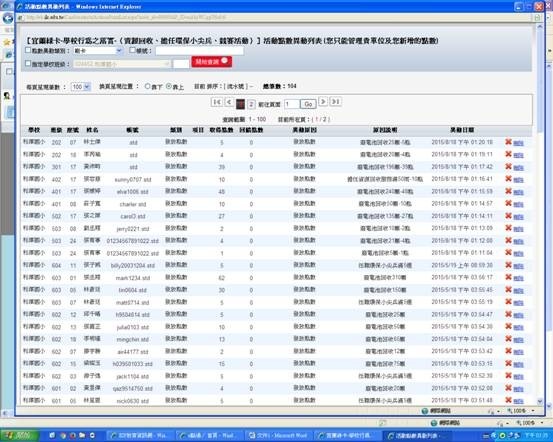Tick the account filter checkbox beside the long text field
Screen dimensions: 553x442
(132, 50)
